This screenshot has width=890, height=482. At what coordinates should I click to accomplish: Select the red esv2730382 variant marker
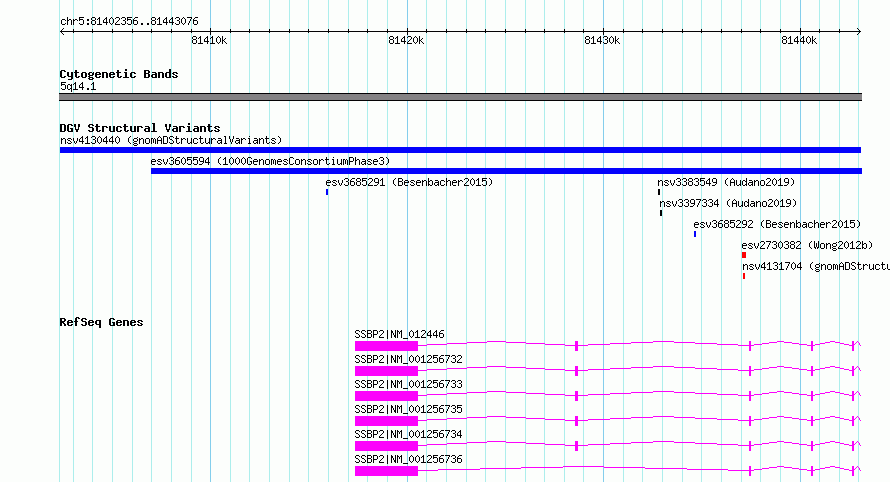click(x=744, y=255)
